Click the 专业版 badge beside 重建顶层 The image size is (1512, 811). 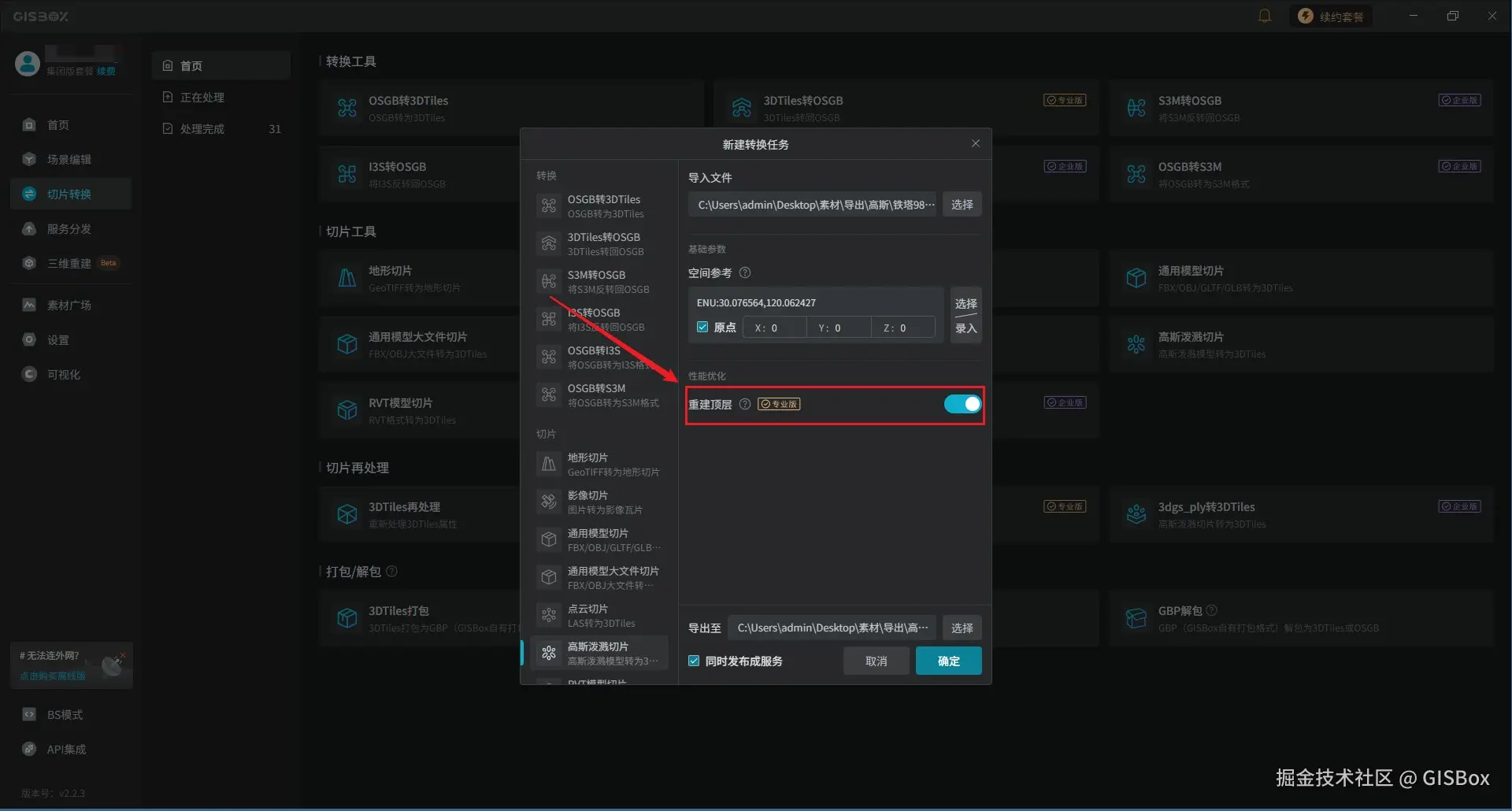pyautogui.click(x=779, y=404)
